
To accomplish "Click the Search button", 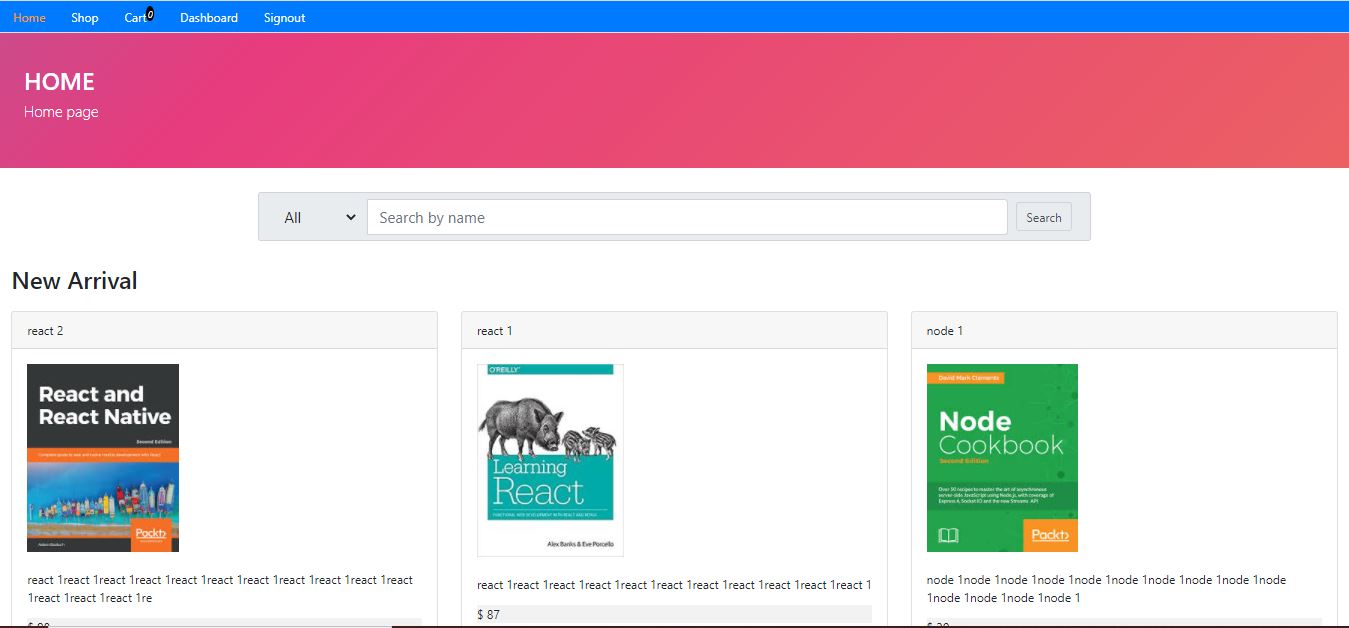I will click(1043, 217).
